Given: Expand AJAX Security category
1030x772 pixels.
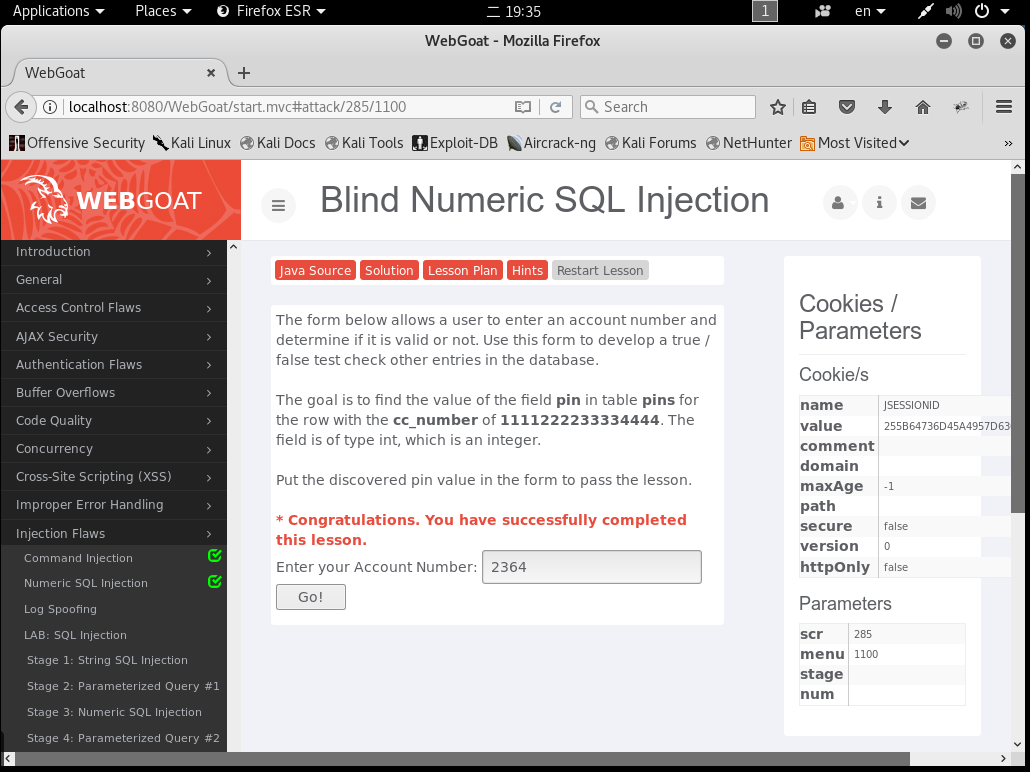Looking at the screenshot, I should click(114, 336).
